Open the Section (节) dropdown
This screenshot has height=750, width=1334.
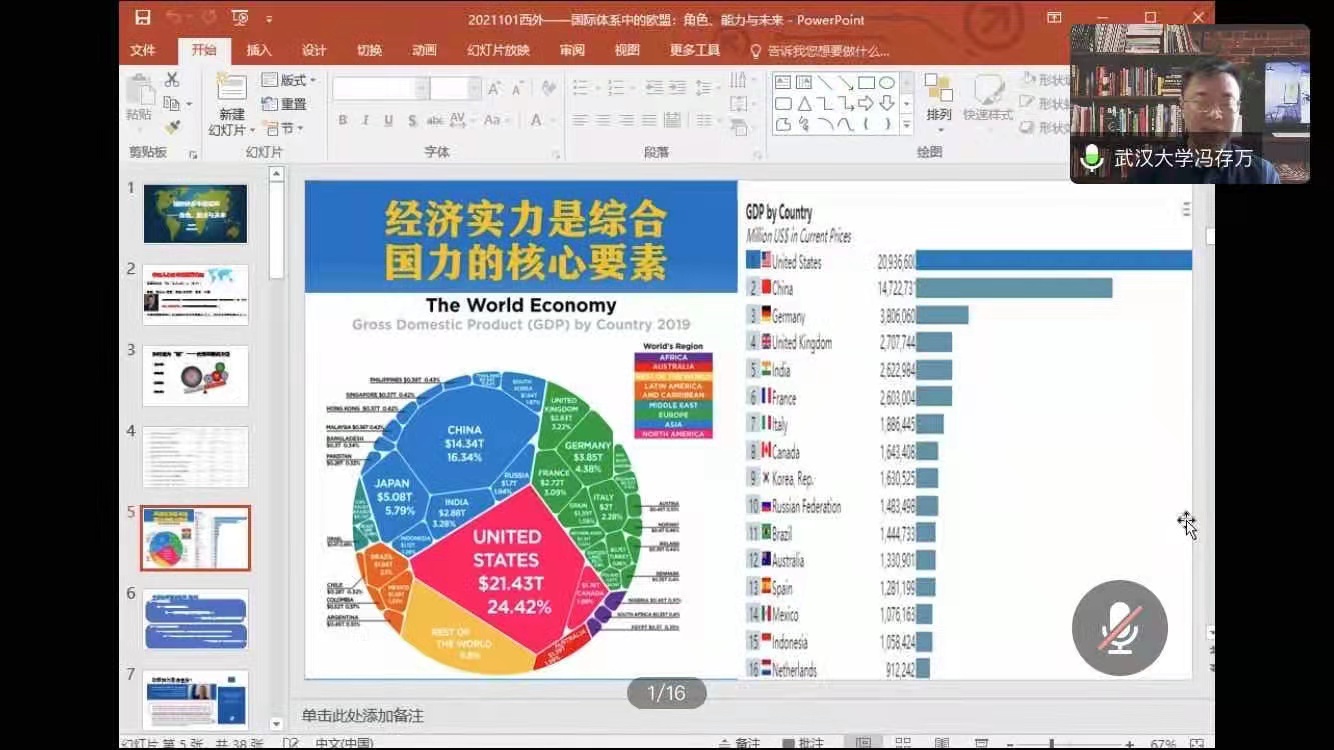pos(284,128)
